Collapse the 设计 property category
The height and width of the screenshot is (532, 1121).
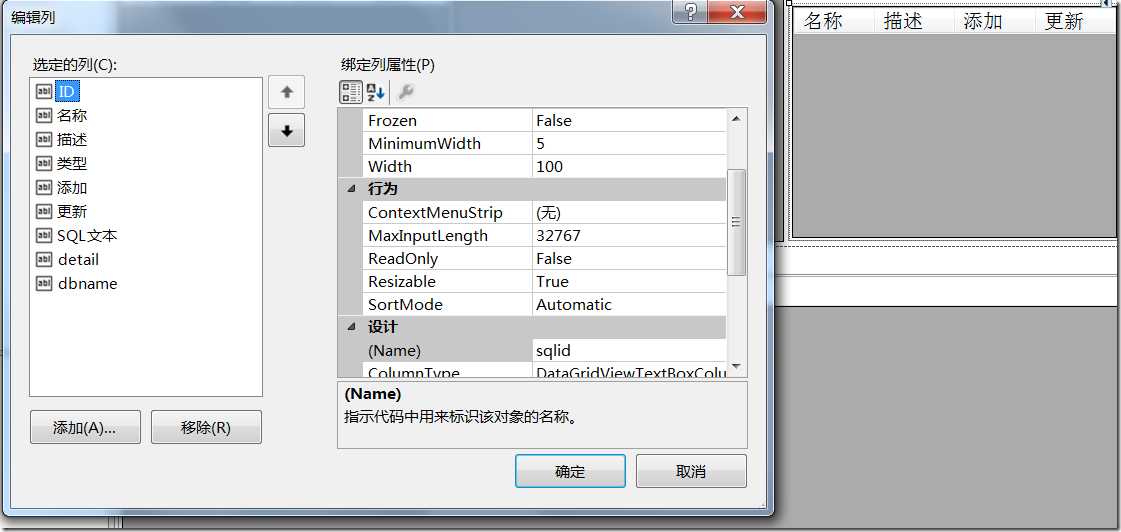point(350,327)
